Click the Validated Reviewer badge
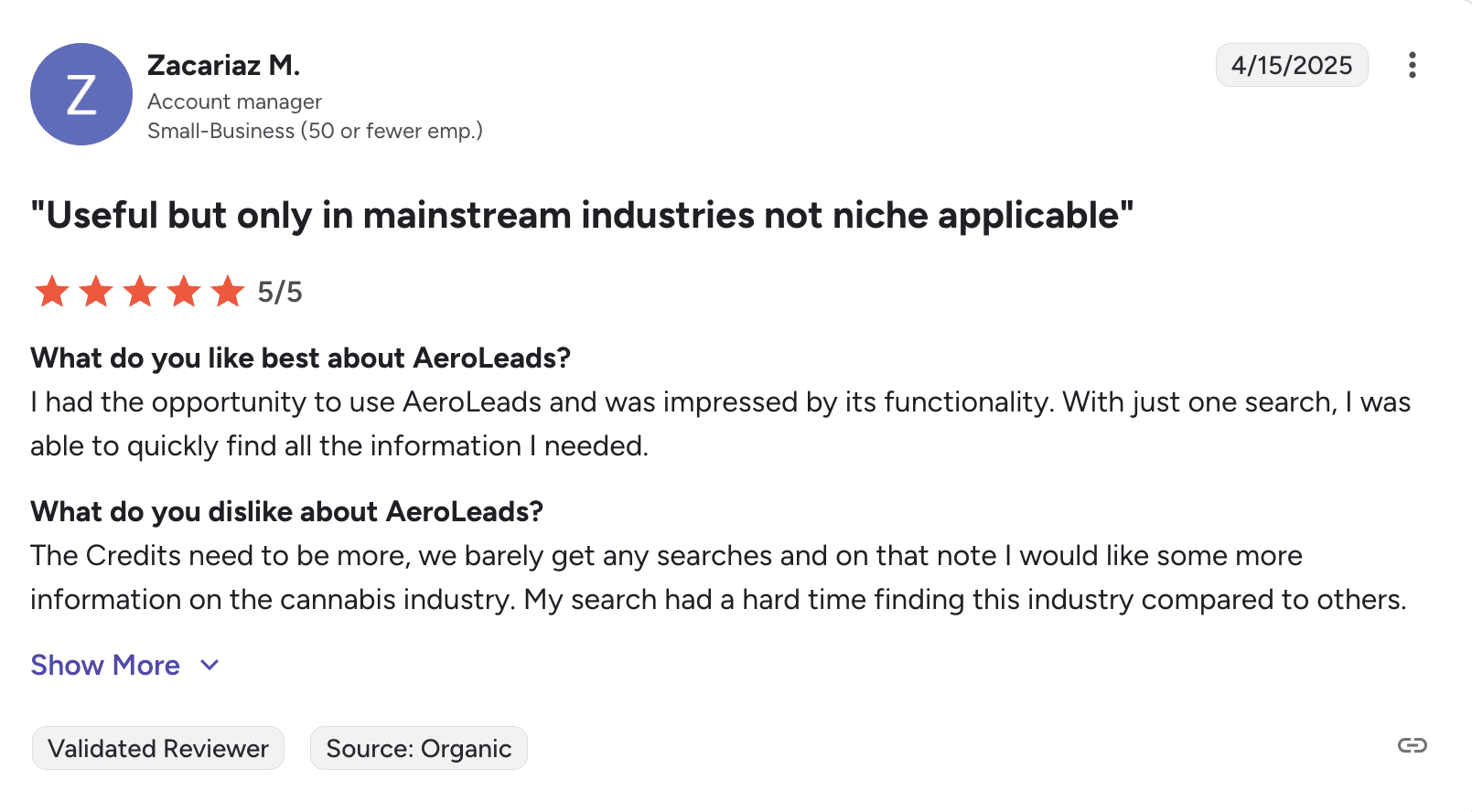Screen dimensions: 1472x812 pos(158,748)
